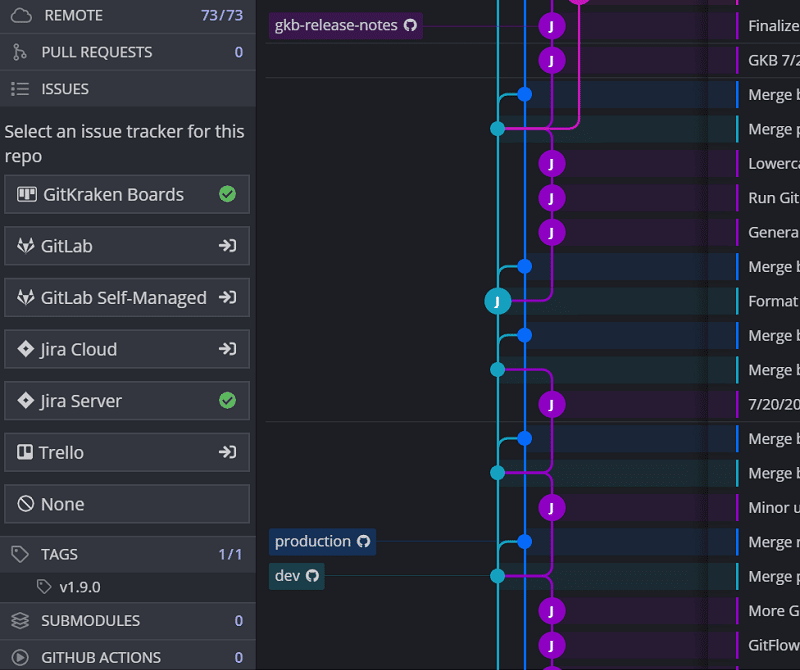800x670 pixels.
Task: Open the Submodules section
Action: pos(91,621)
